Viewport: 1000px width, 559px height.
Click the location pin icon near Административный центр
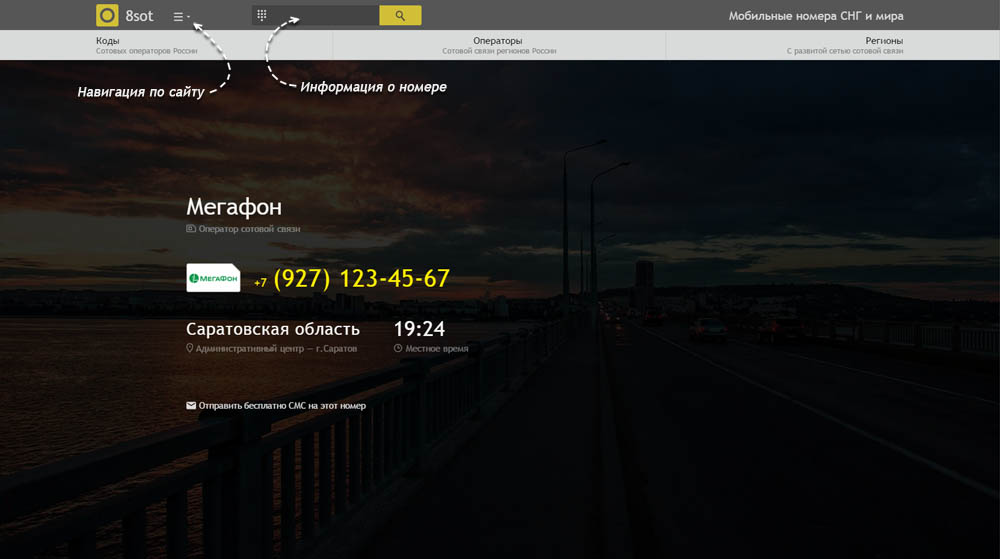189,348
